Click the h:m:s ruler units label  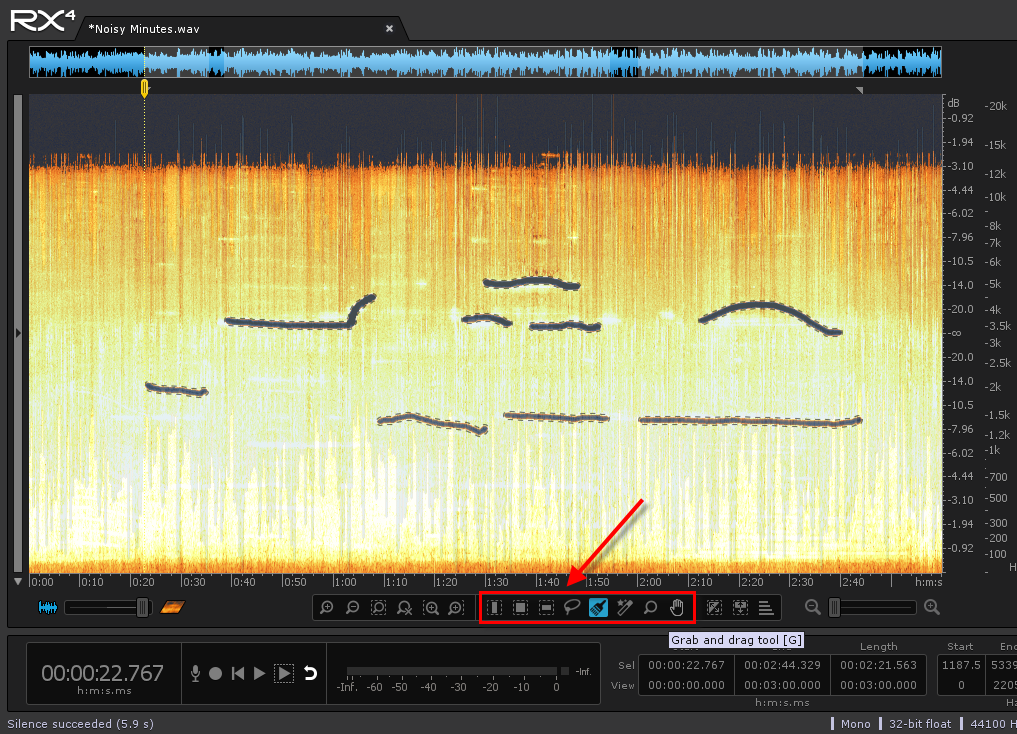(928, 582)
